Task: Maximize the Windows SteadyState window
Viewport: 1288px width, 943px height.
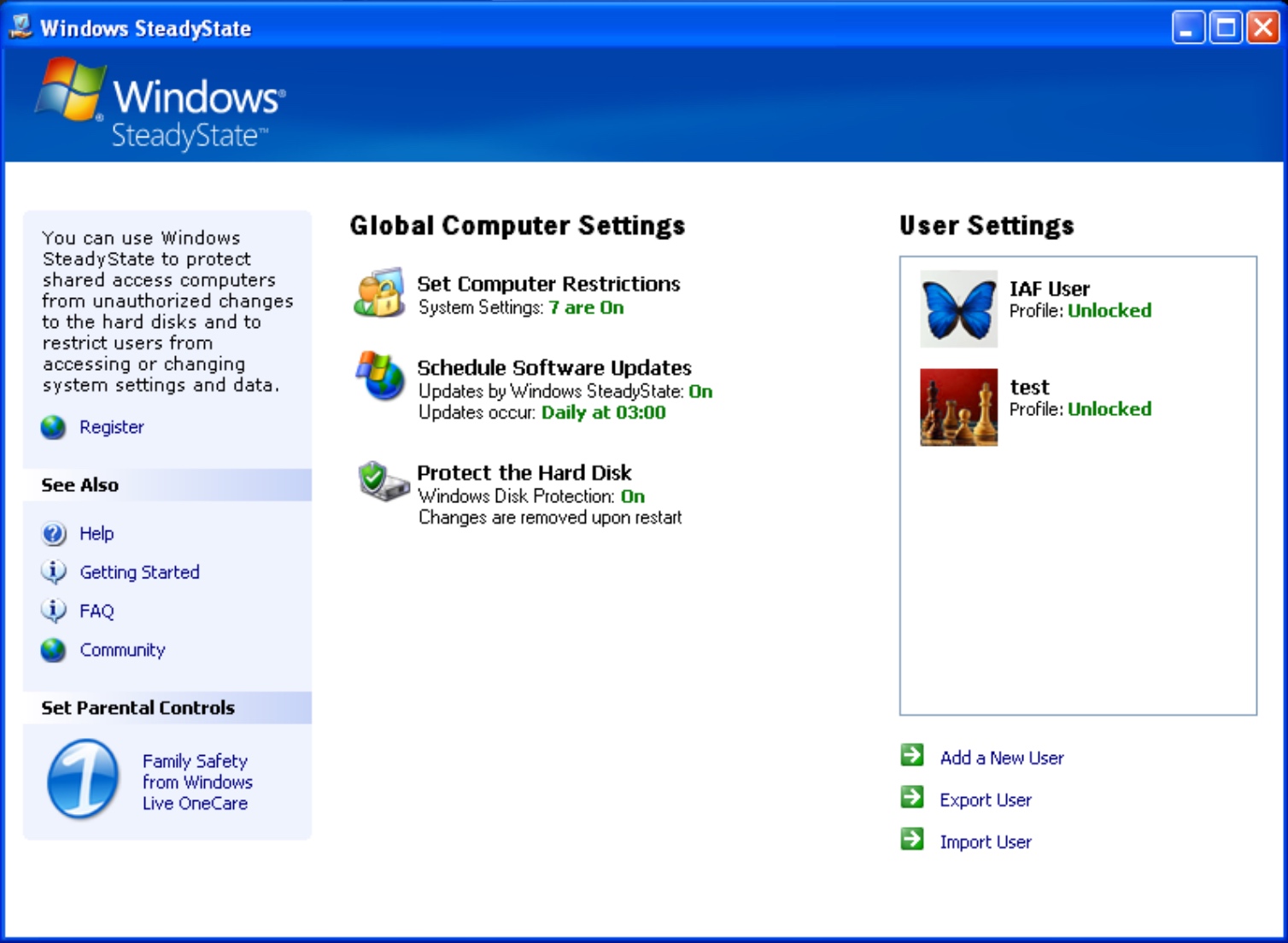Action: [x=1226, y=28]
